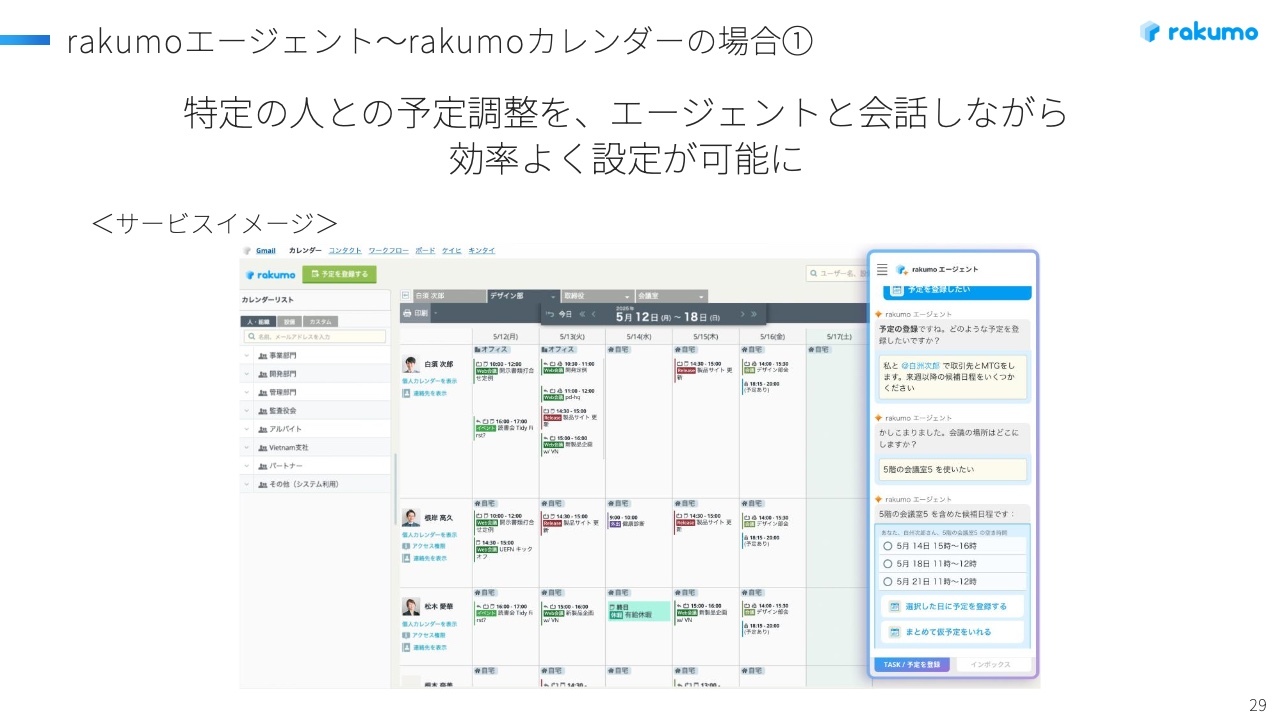Image resolution: width=1280 pixels, height=720 pixels.
Task: Expand the その他（システム利用） group
Action: (x=247, y=484)
